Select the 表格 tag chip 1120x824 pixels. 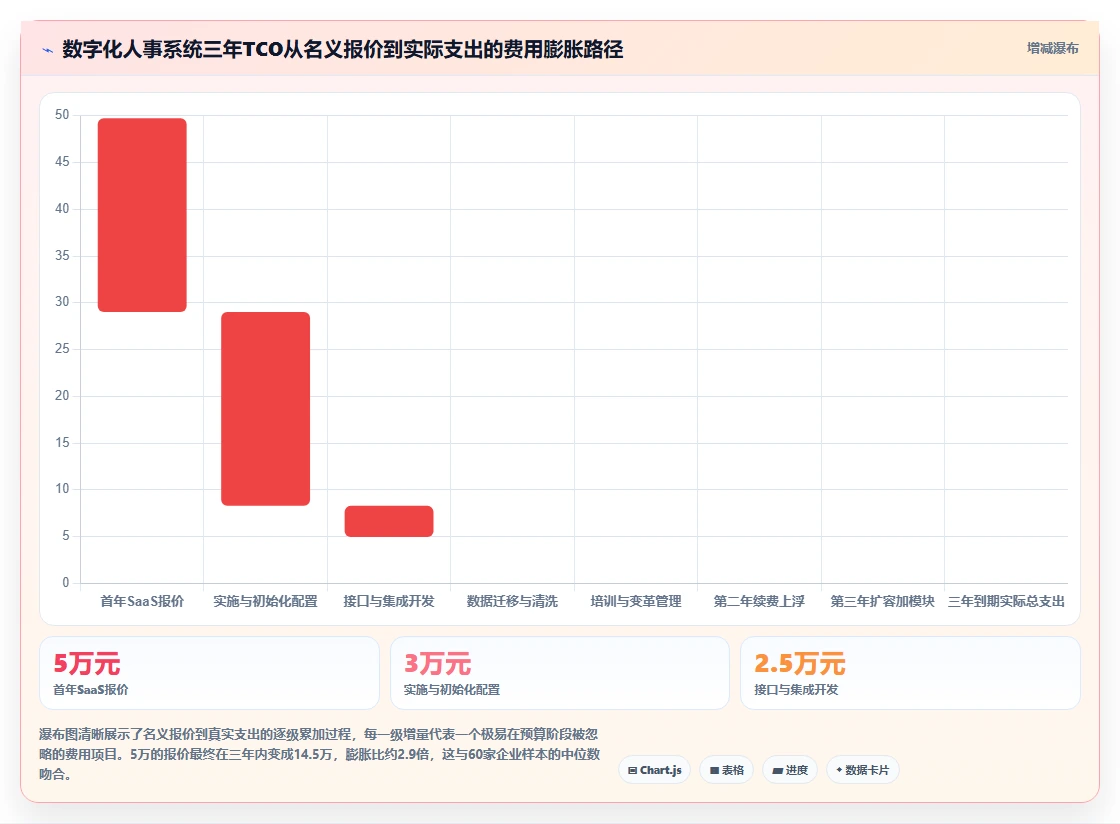point(726,770)
